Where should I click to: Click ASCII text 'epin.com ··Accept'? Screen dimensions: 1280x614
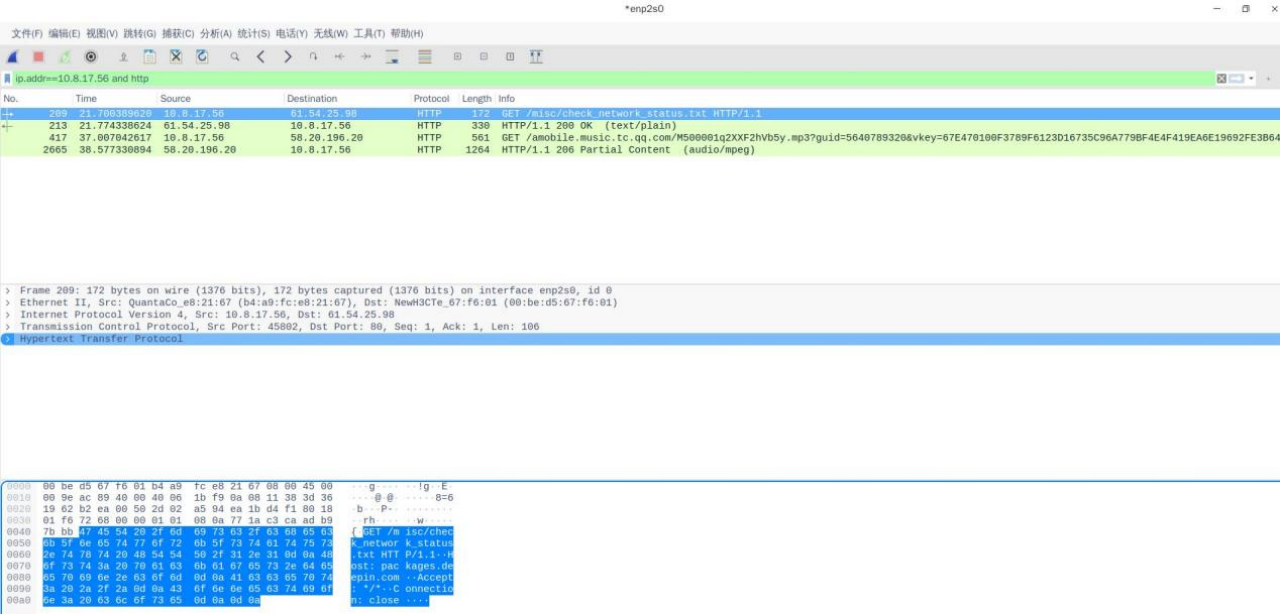click(401, 577)
